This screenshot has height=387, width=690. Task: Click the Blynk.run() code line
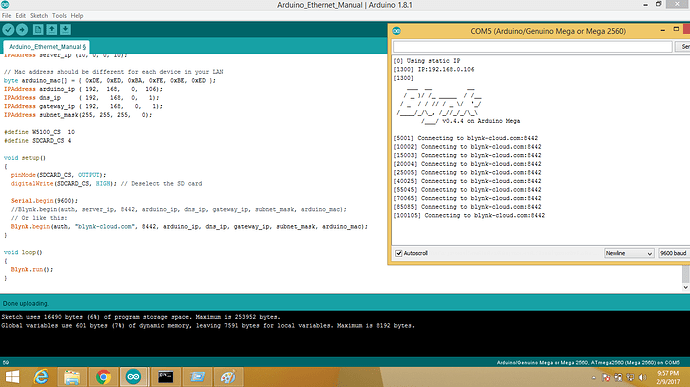(32, 269)
